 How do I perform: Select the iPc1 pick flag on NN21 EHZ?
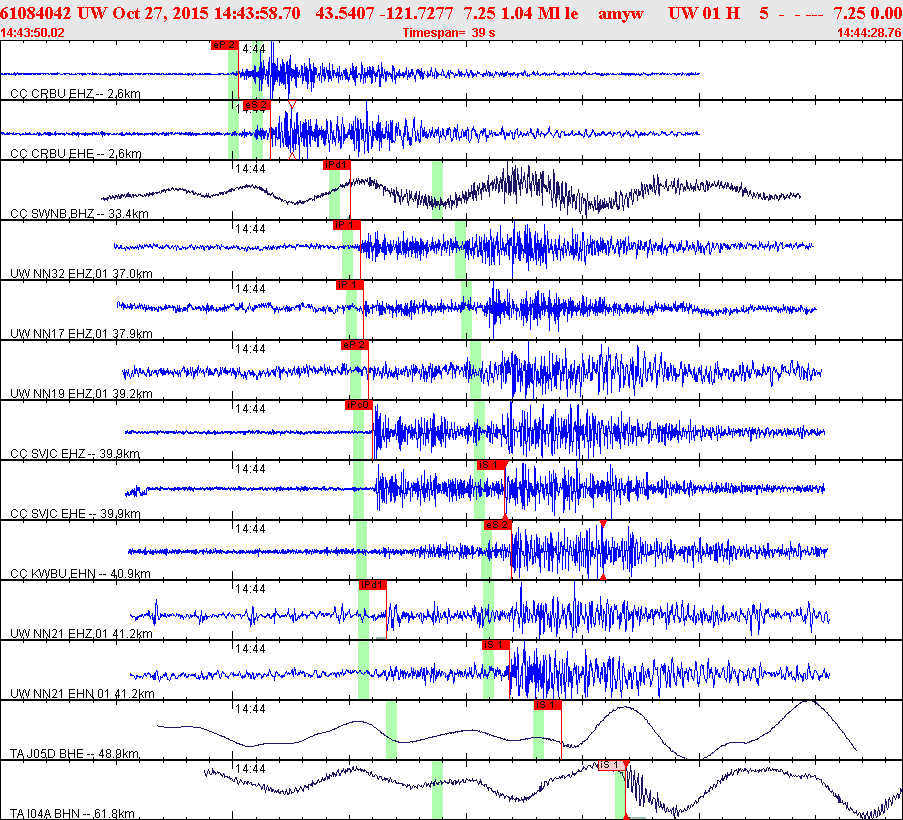point(372,585)
